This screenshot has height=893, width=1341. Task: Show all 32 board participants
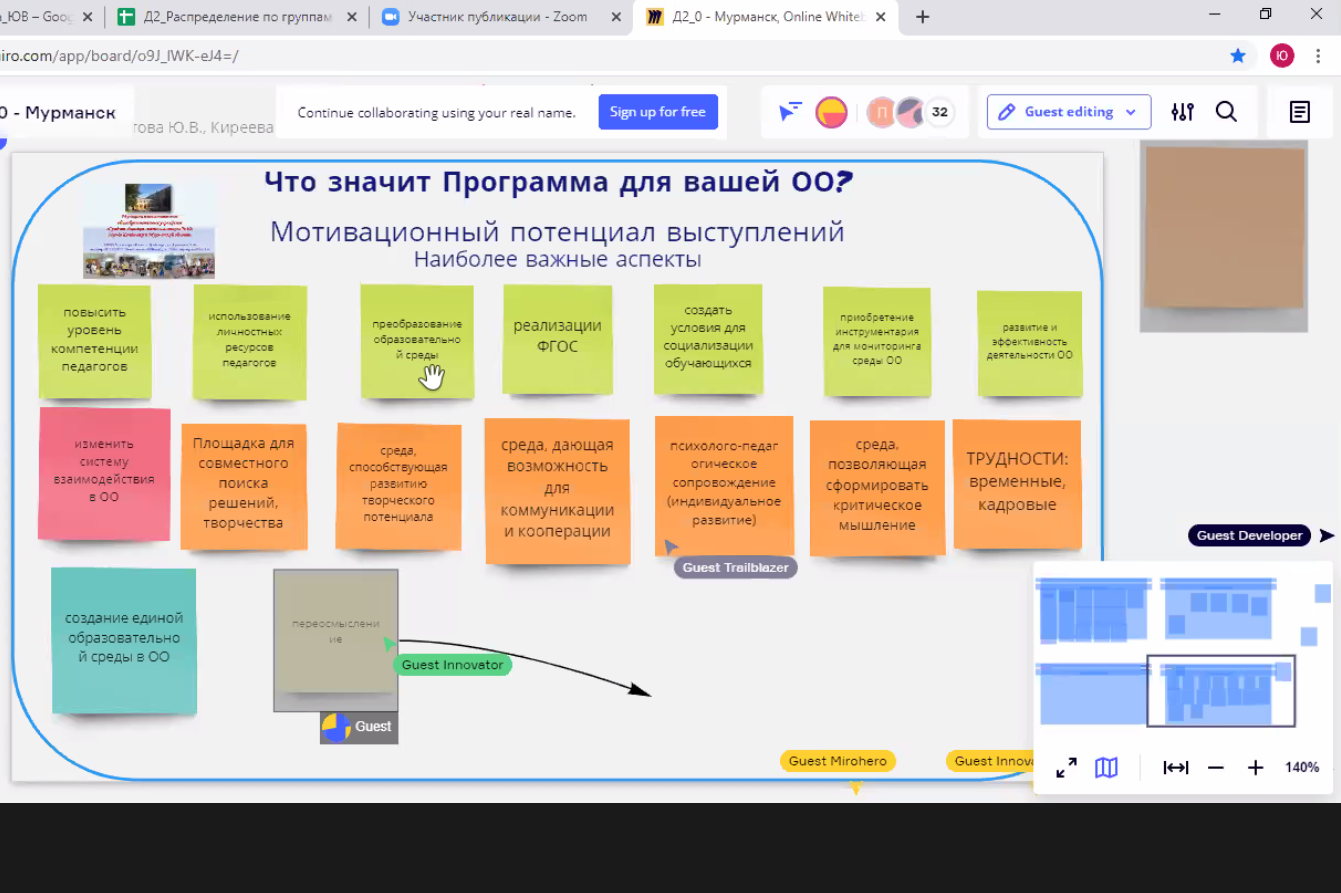tap(939, 112)
